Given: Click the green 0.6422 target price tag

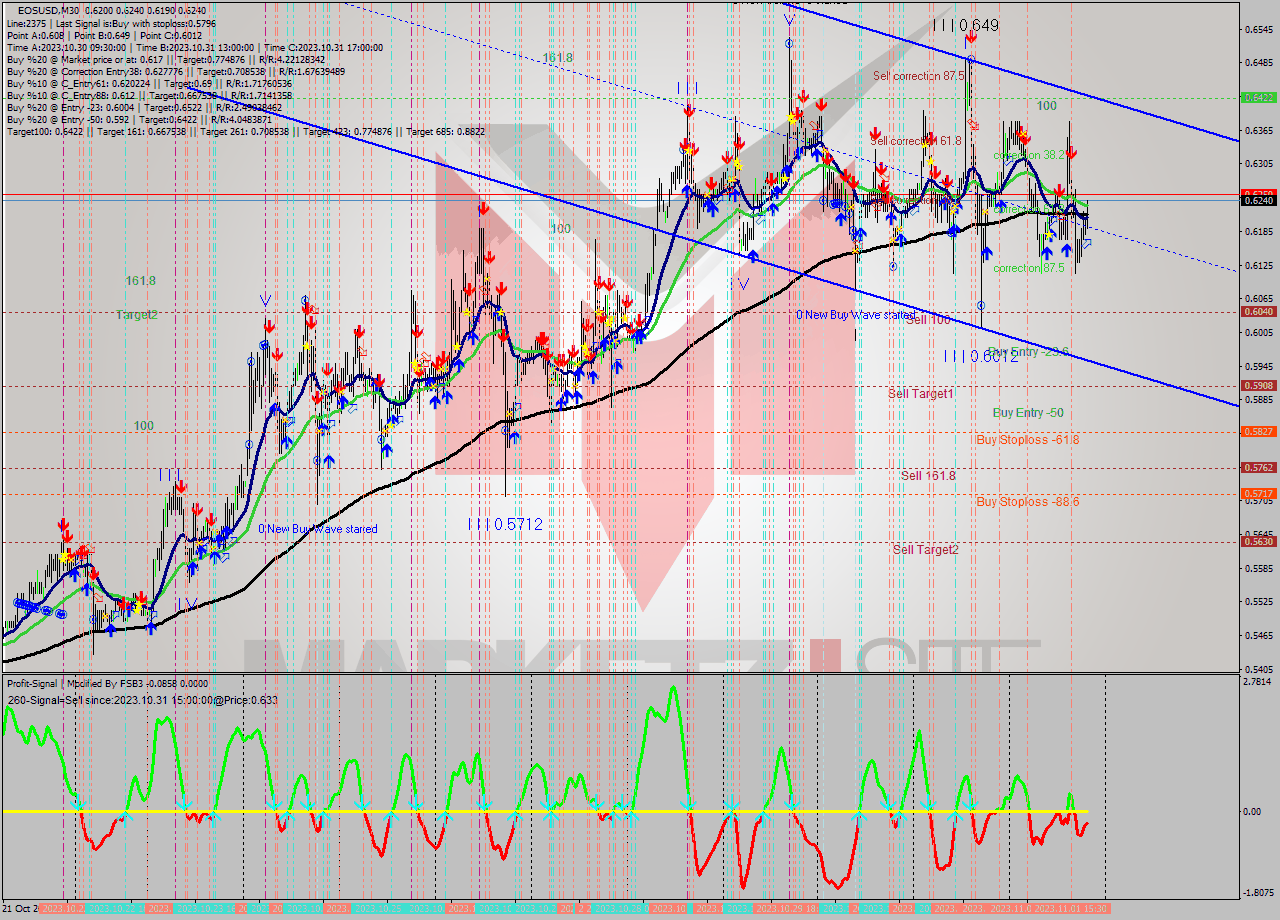Looking at the screenshot, I should tap(1257, 98).
